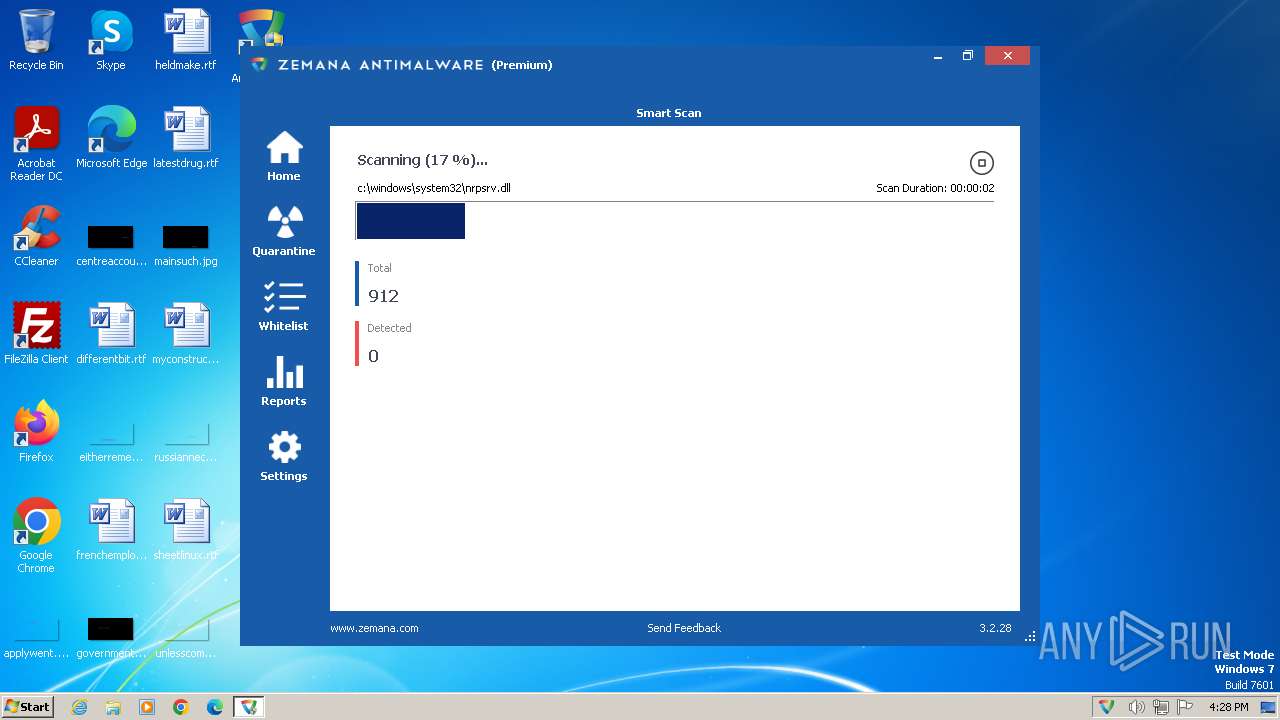Select Zemana taskbar button
The width and height of the screenshot is (1280, 720).
249,707
